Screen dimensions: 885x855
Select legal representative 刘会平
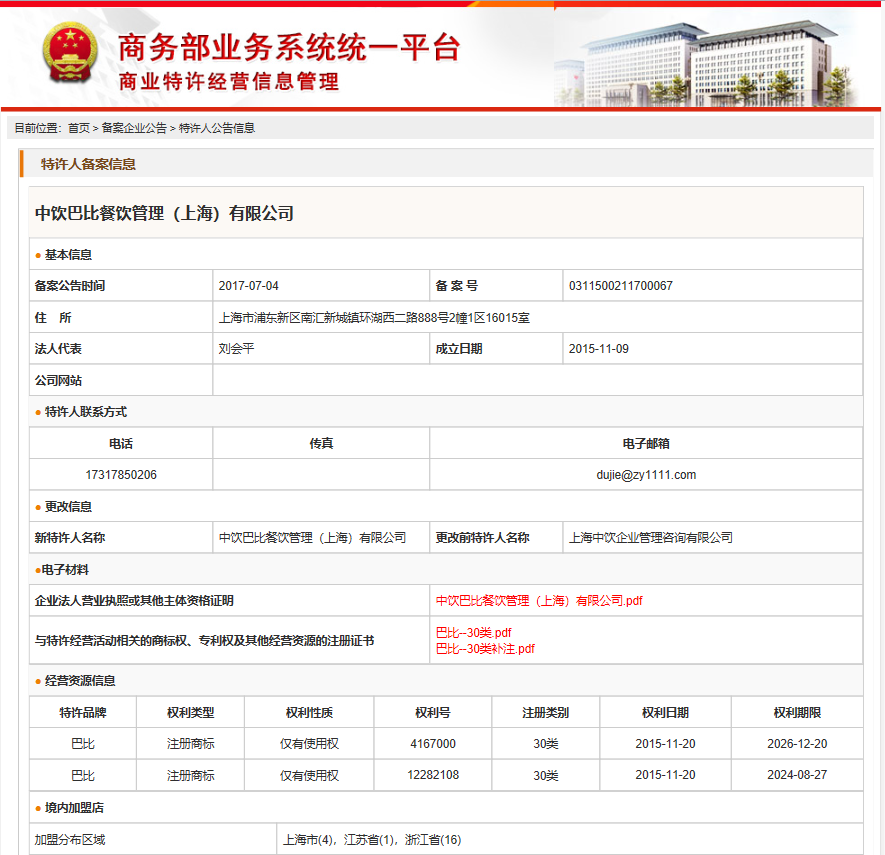coord(236,349)
